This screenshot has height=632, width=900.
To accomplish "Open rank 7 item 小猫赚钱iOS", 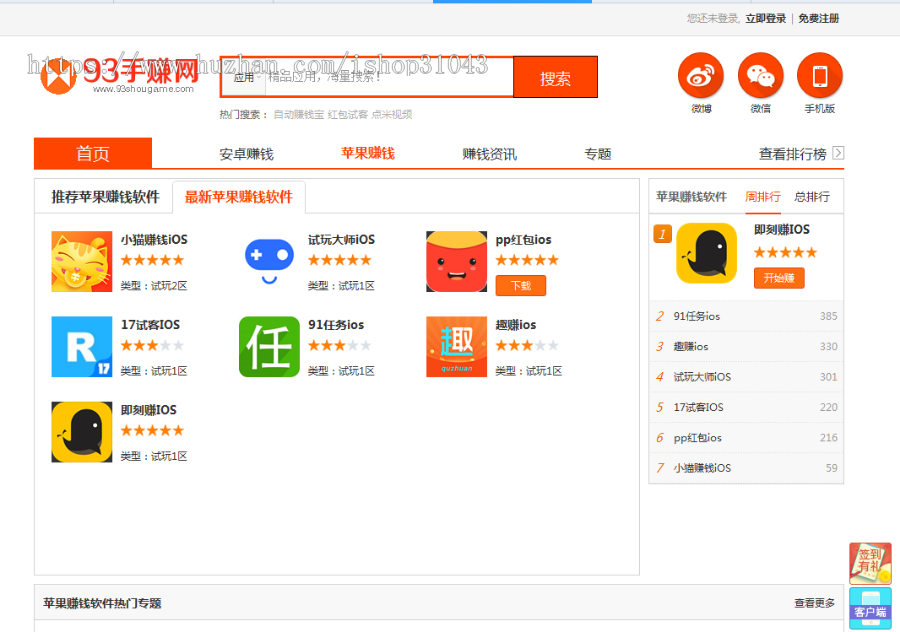I will [x=746, y=468].
